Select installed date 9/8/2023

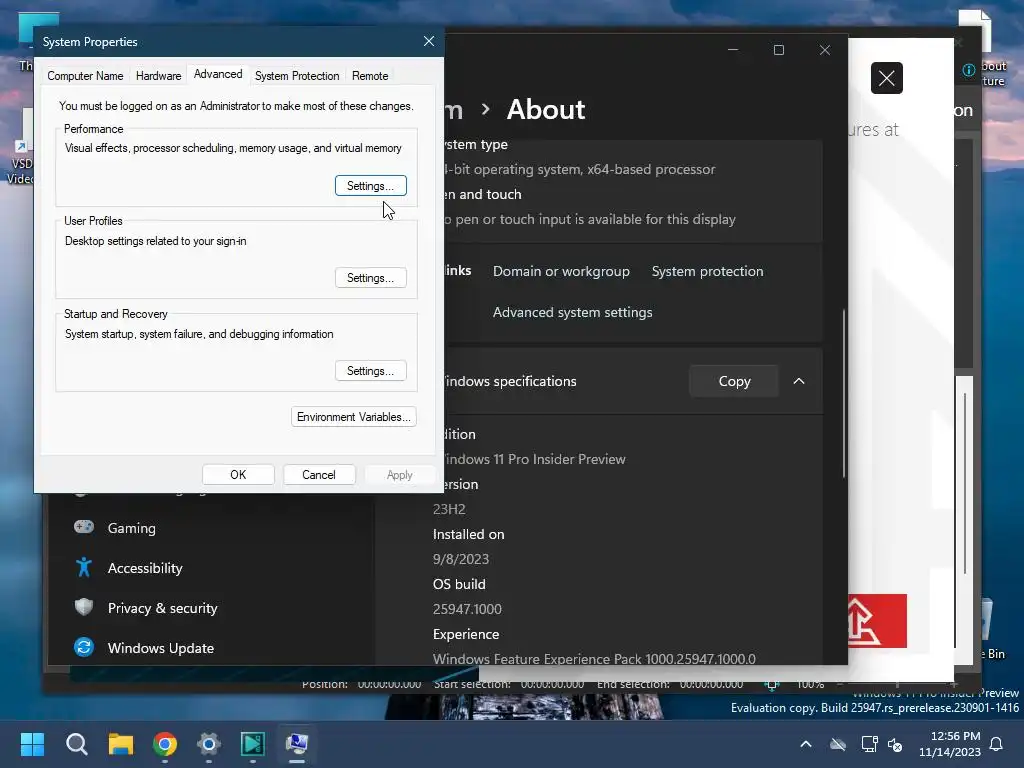point(460,559)
